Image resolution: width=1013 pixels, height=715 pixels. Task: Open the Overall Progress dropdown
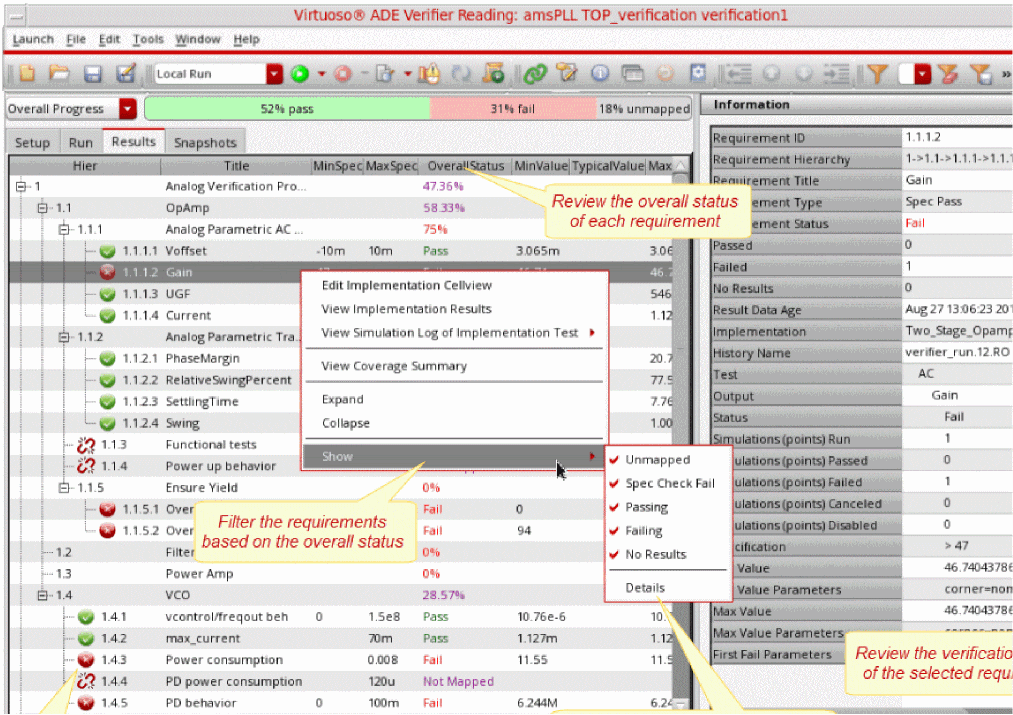coord(128,109)
